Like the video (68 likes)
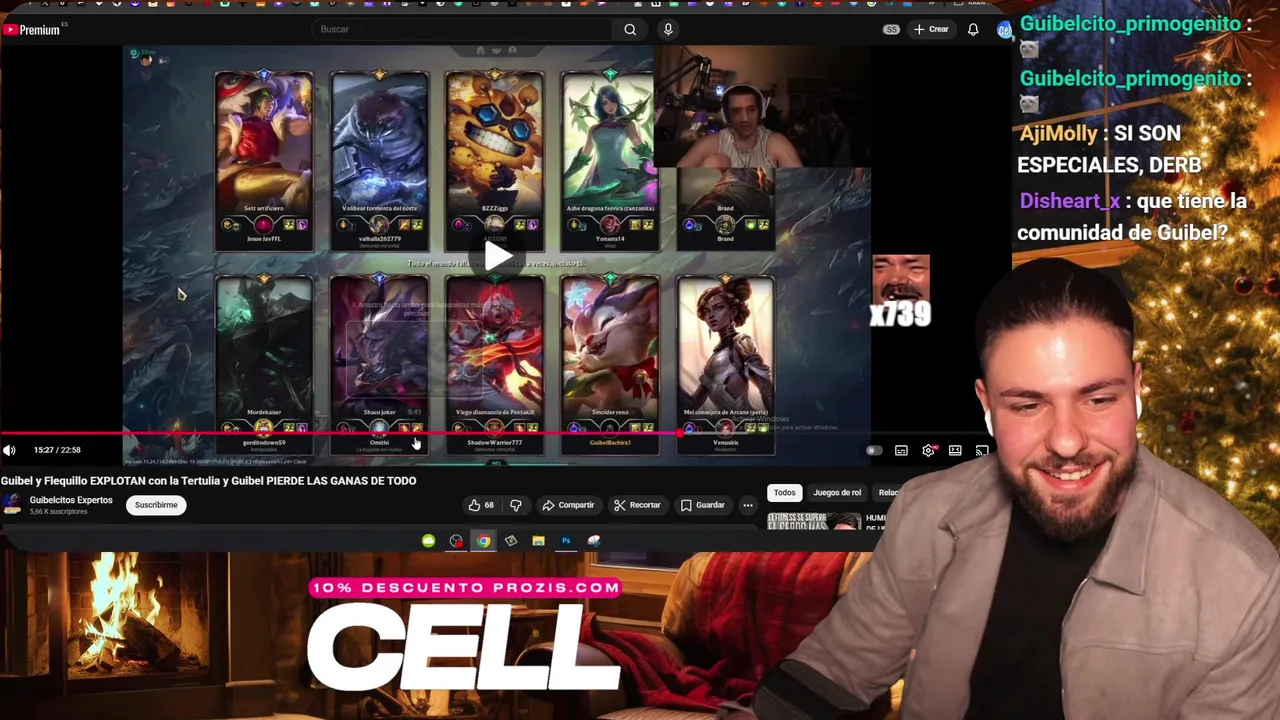 coord(482,505)
